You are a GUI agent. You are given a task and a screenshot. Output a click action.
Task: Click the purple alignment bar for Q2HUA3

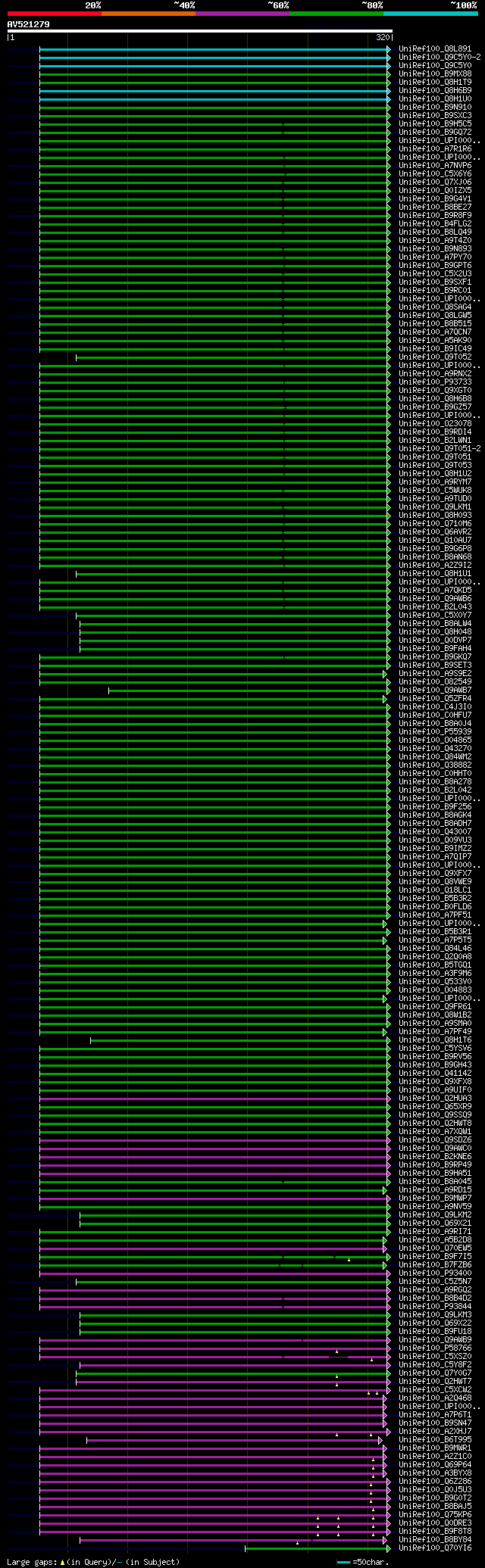point(214,1099)
